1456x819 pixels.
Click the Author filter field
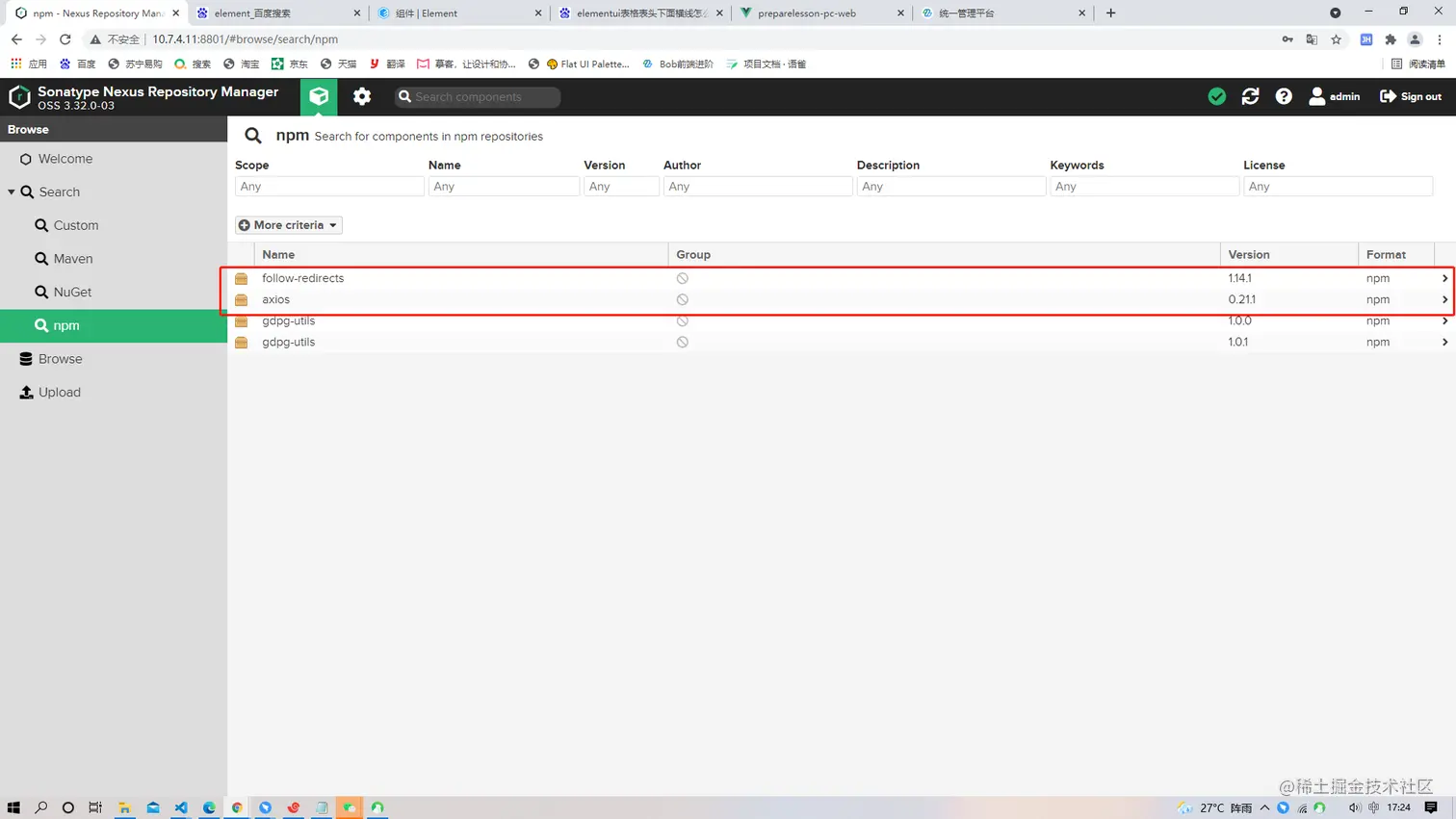tap(758, 186)
